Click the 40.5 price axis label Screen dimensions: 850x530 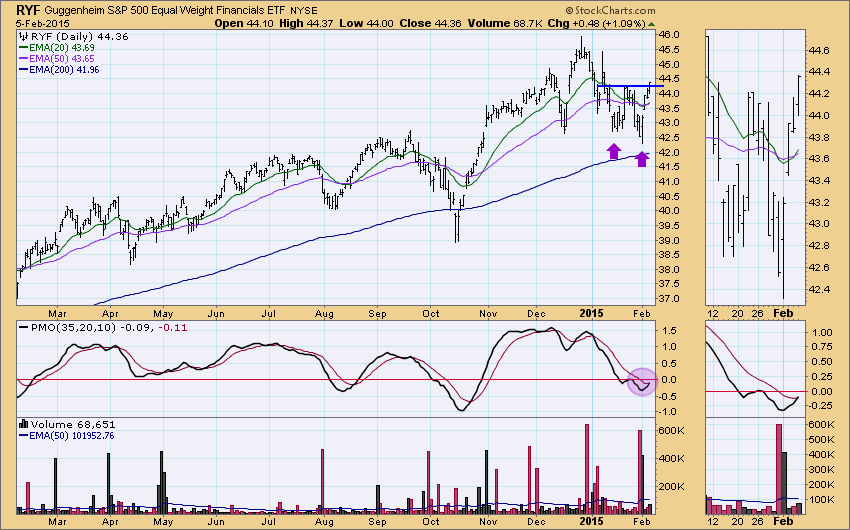(668, 196)
